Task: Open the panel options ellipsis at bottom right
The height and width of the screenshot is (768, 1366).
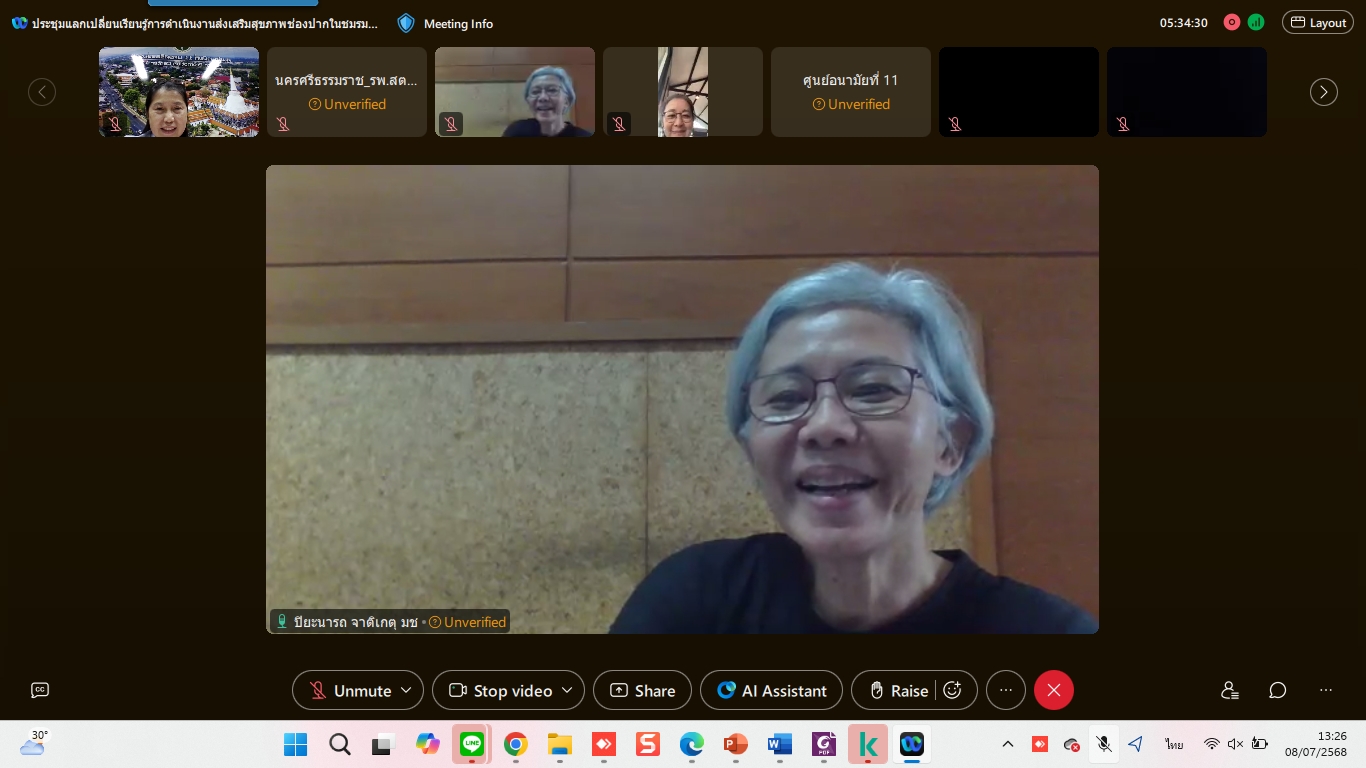Action: (1325, 690)
